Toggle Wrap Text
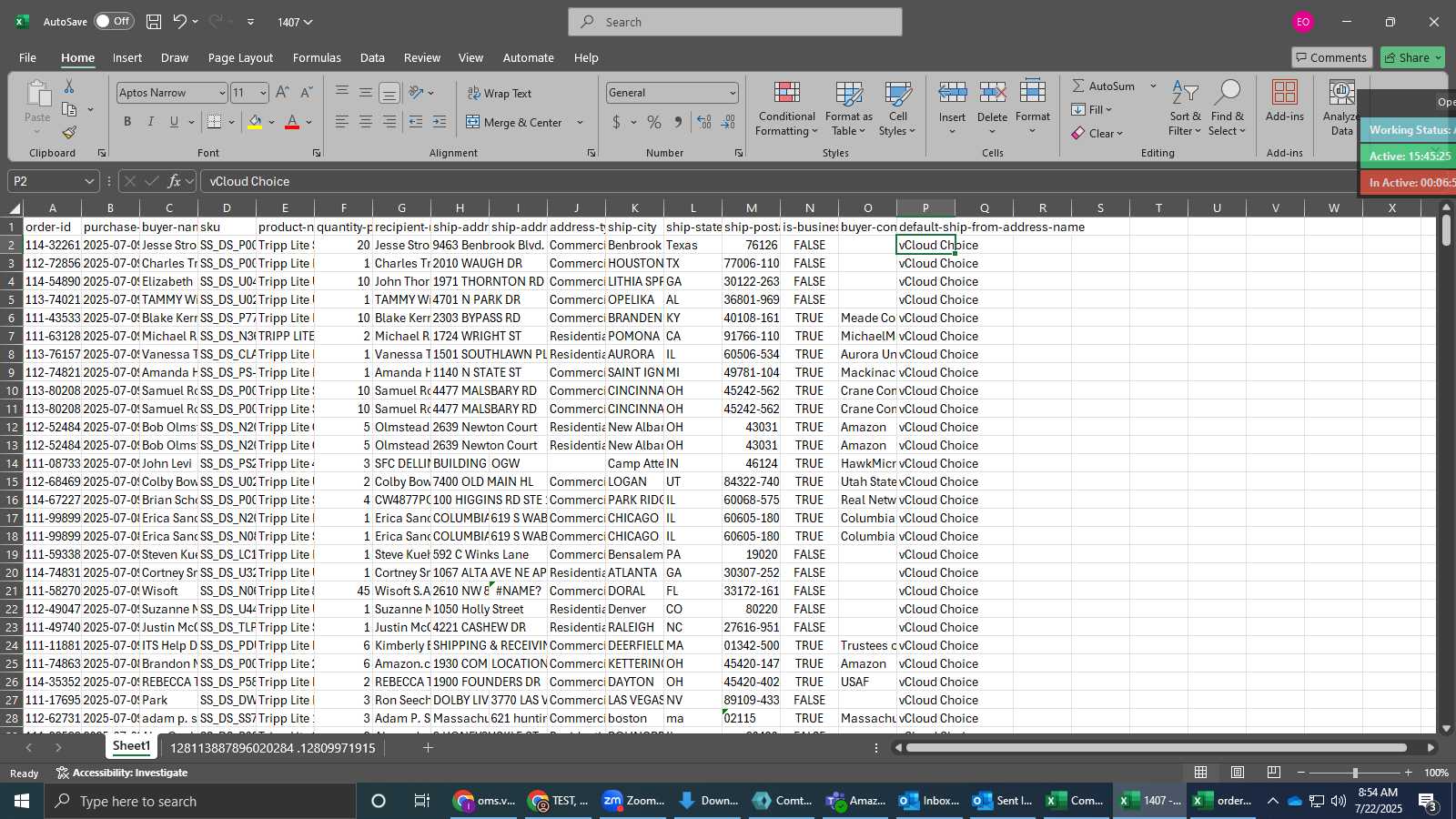Screen dimensions: 1456x819 point(500,93)
